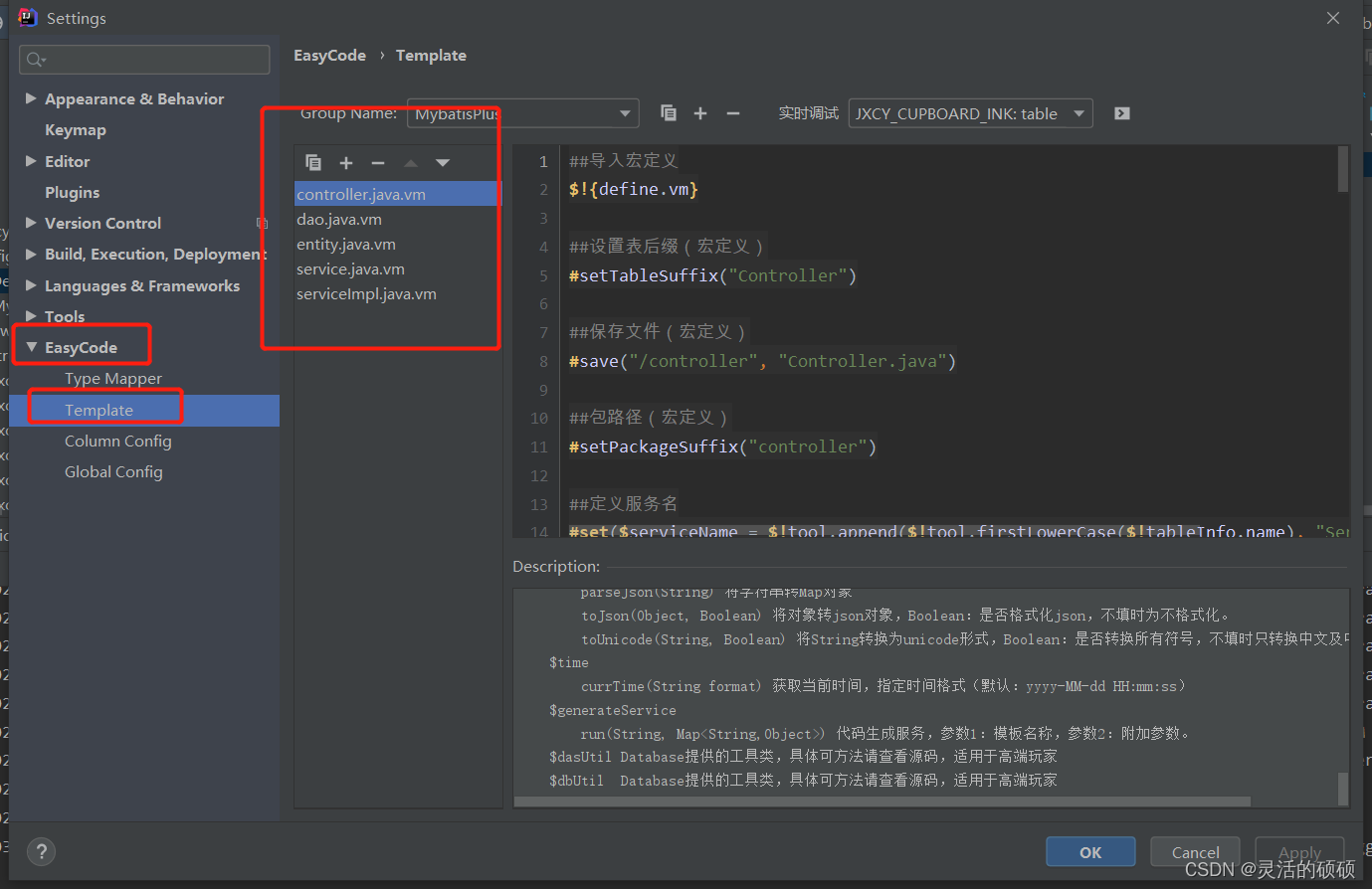
Task: Click the move up arrow above template list
Action: point(410,162)
